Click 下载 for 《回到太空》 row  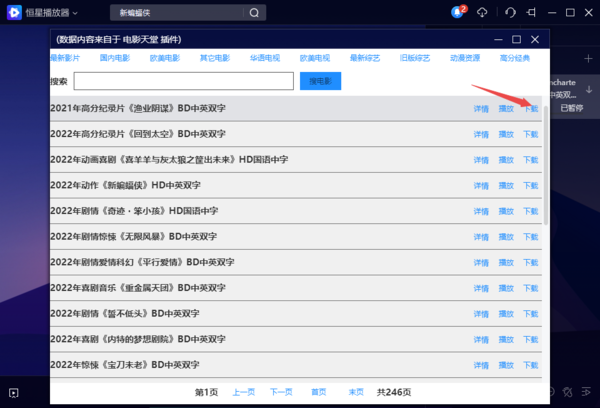pyautogui.click(x=531, y=134)
